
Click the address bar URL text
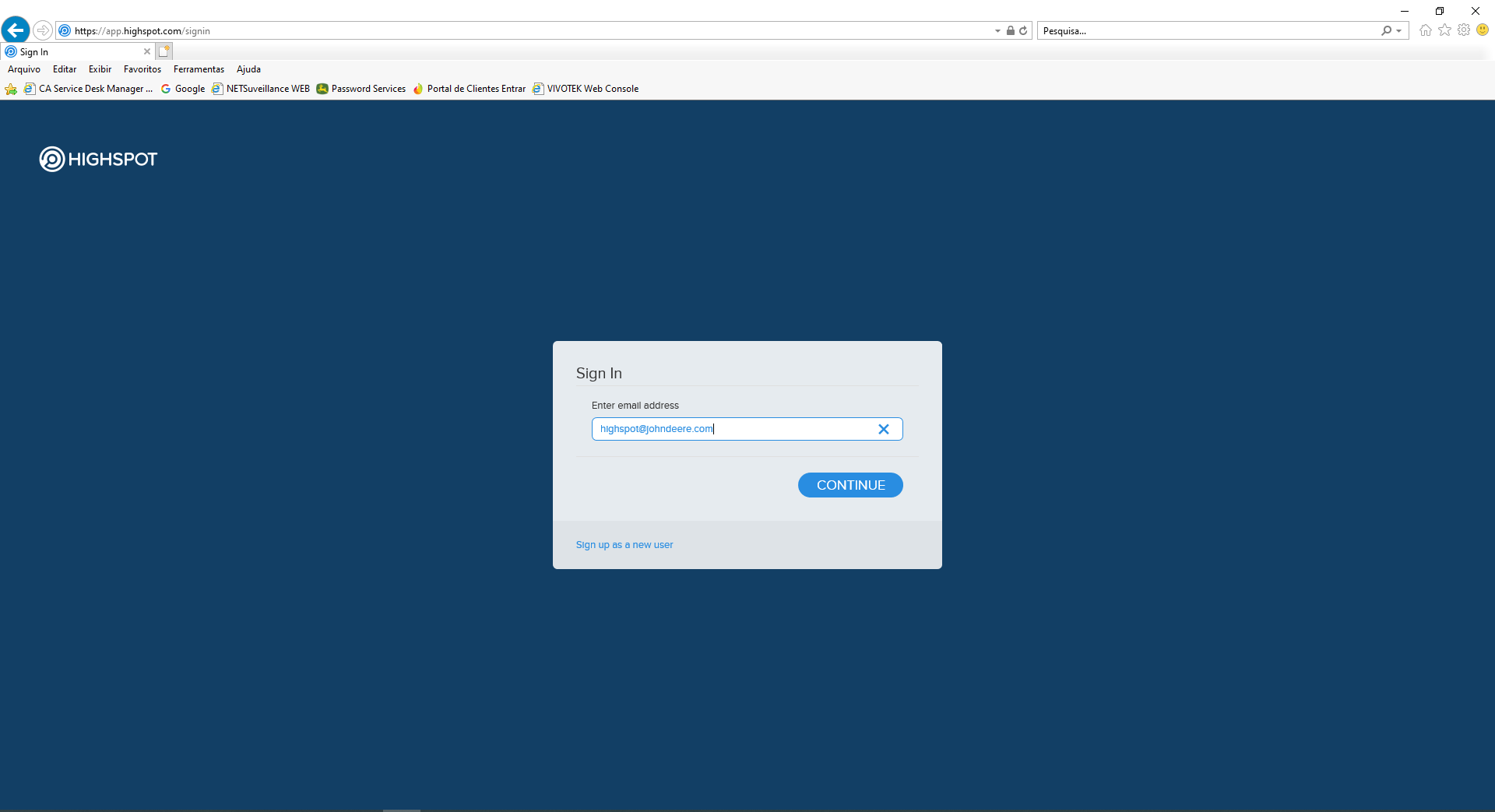142,31
